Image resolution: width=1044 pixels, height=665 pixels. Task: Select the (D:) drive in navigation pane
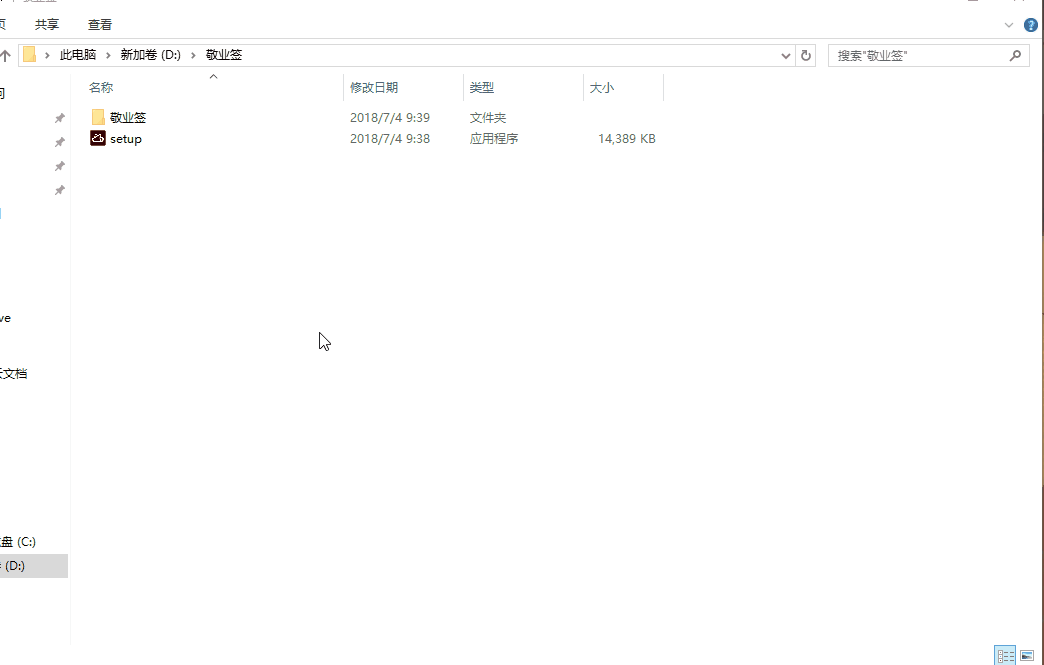33,566
